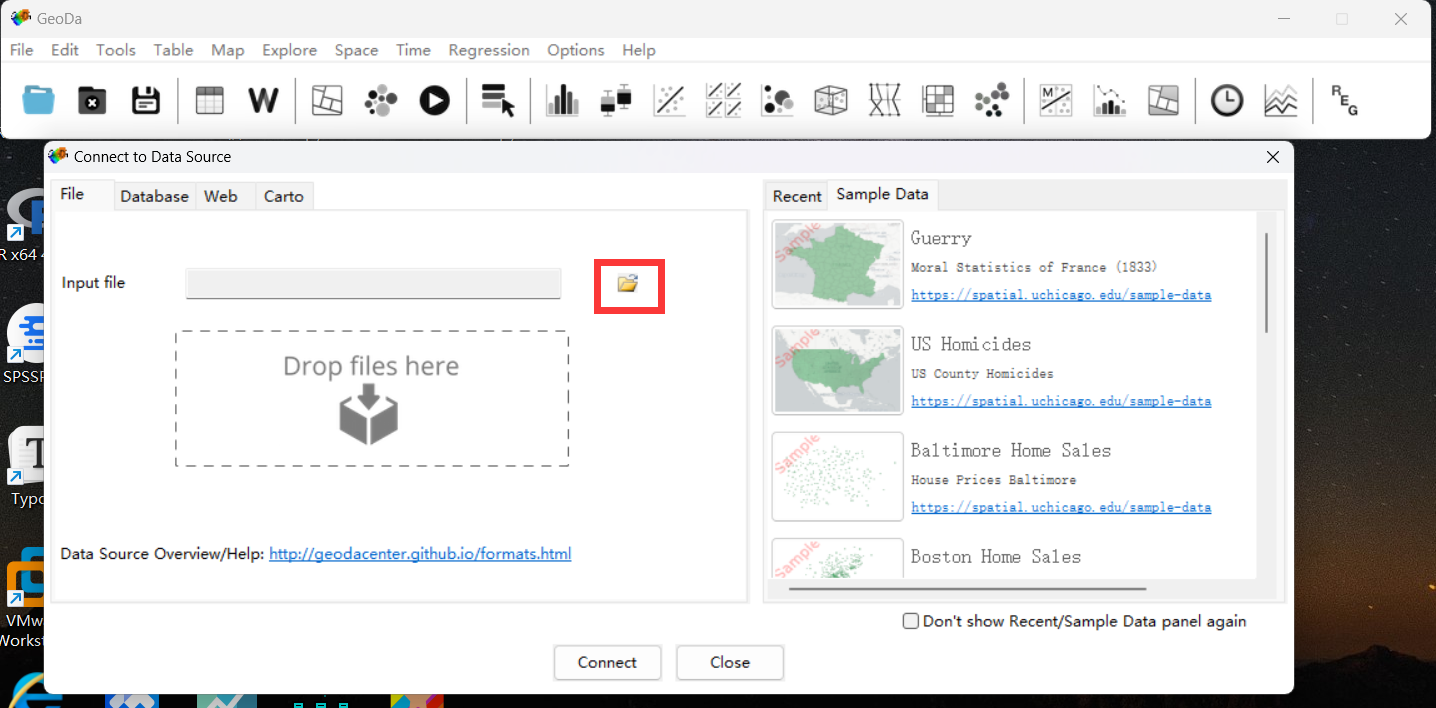
Task: Open the Map menu
Action: point(228,50)
